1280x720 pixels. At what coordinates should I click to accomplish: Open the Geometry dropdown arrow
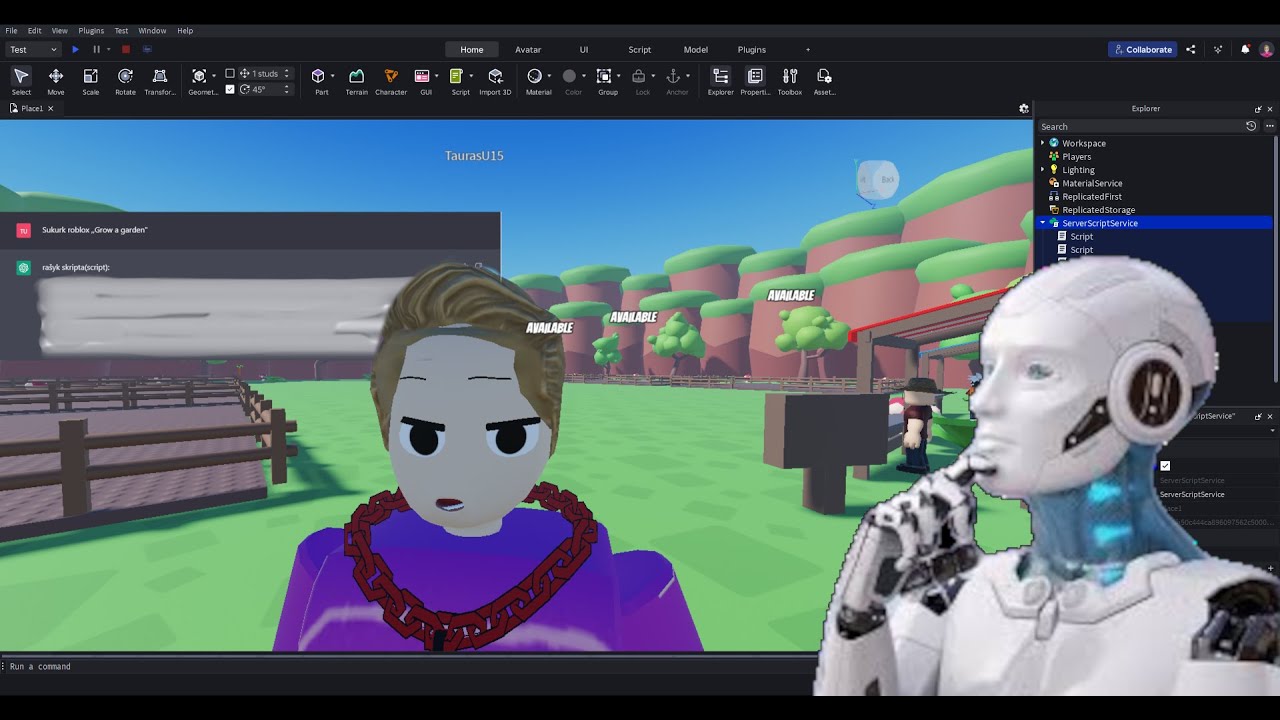214,76
